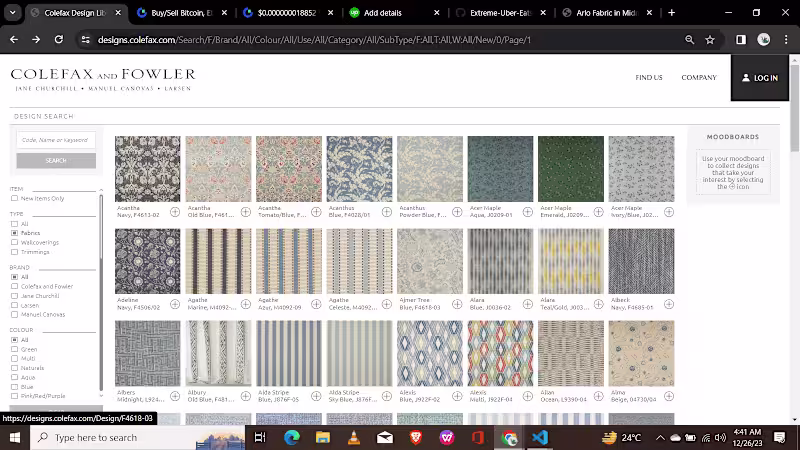Switch to the Add details tab
The width and height of the screenshot is (800, 450).
384,13
